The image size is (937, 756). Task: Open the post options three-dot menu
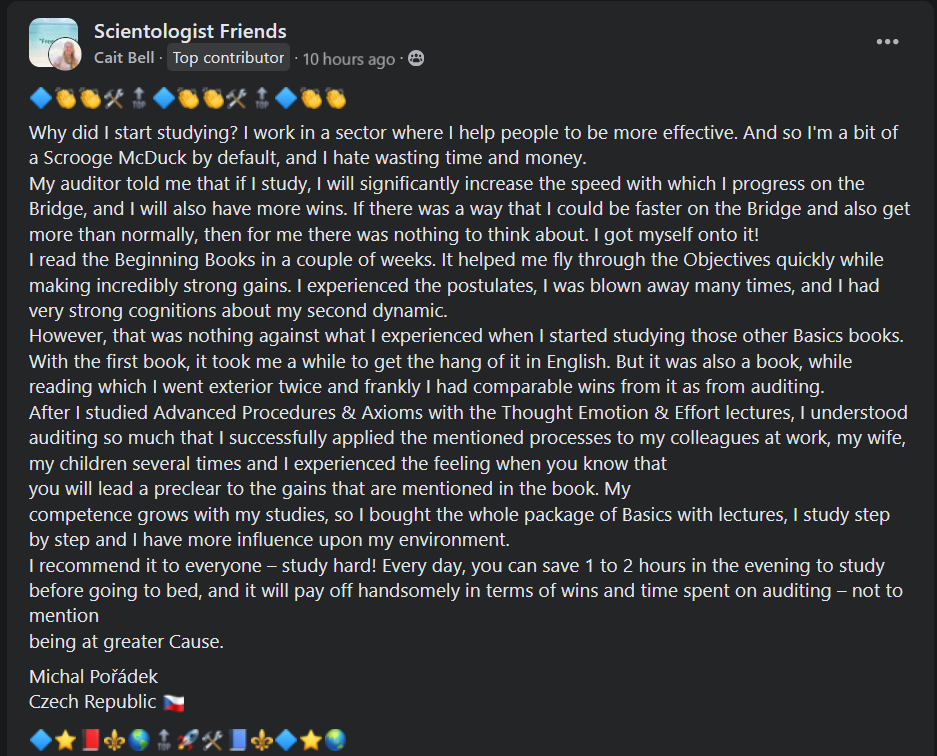pyautogui.click(x=887, y=42)
